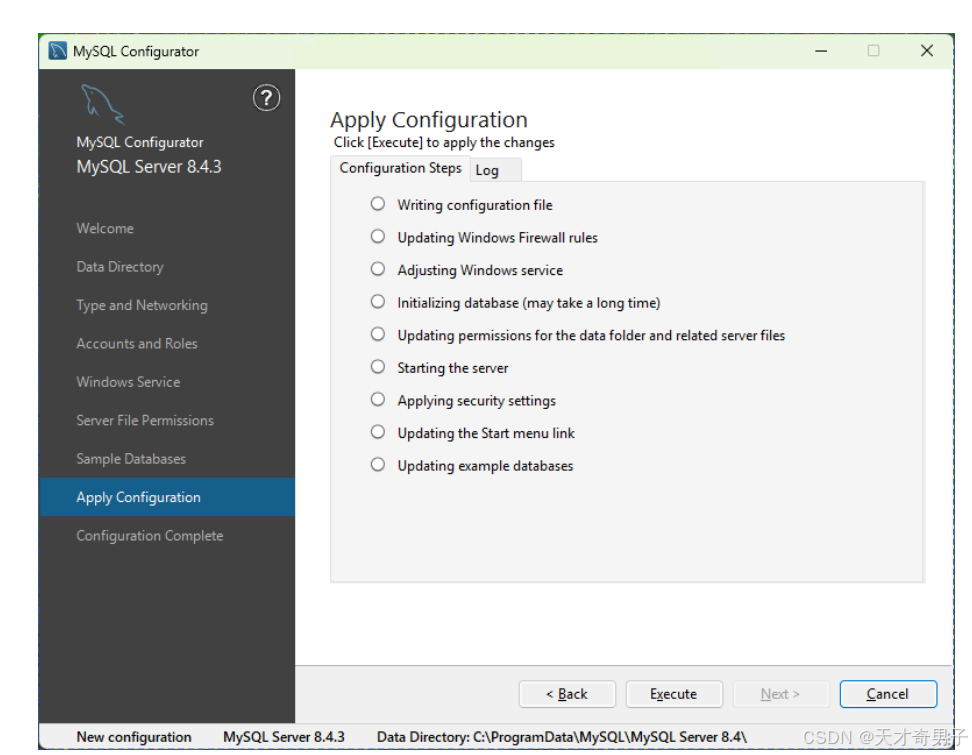The height and width of the screenshot is (755, 972).
Task: Minimize the MySQL Configurator window
Action: 821,51
